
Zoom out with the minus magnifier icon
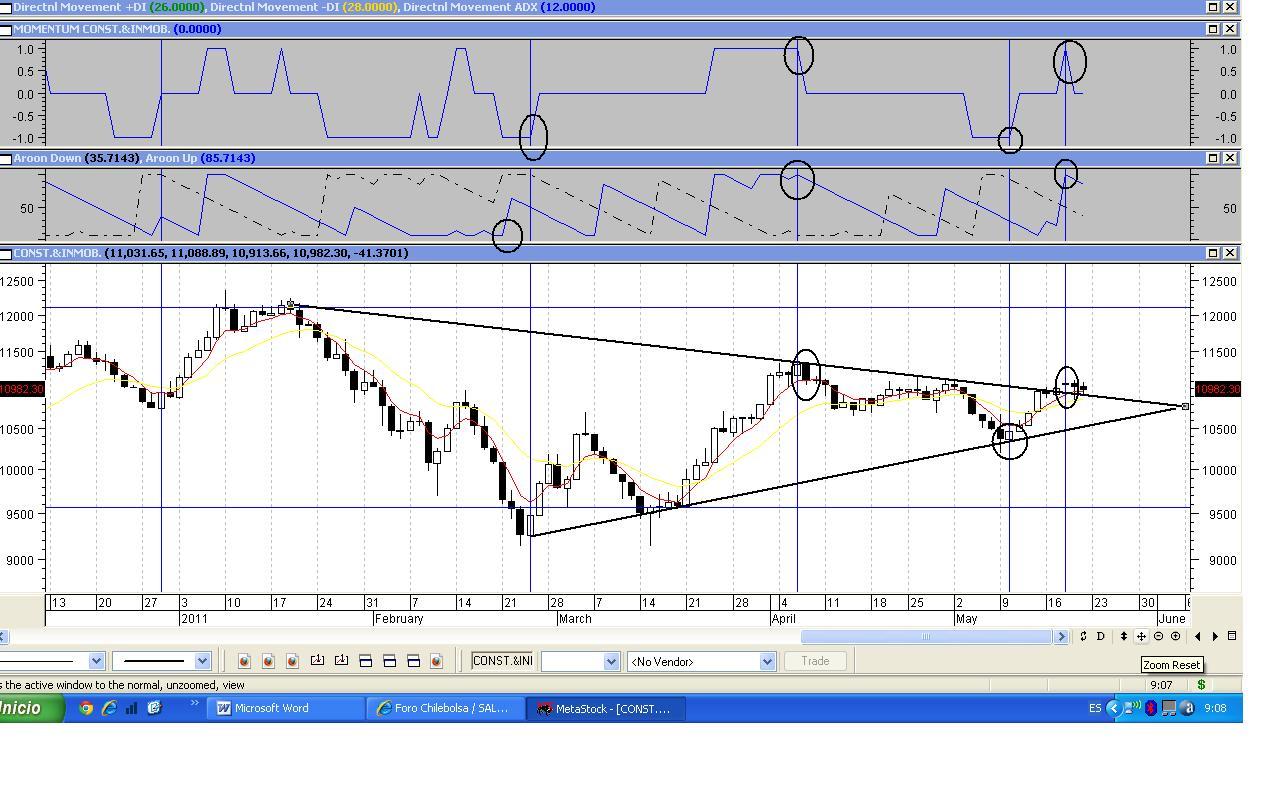1158,636
